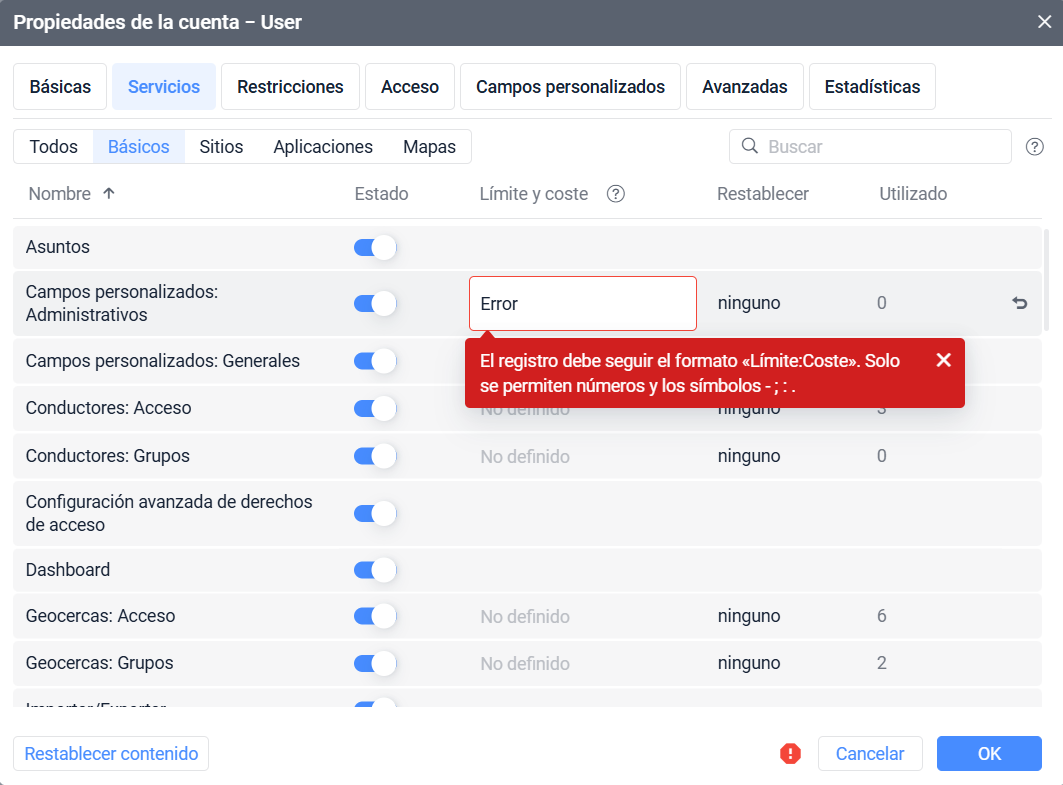Viewport: 1063px width, 785px height.
Task: Disable the Dashboard service switch
Action: tap(375, 570)
